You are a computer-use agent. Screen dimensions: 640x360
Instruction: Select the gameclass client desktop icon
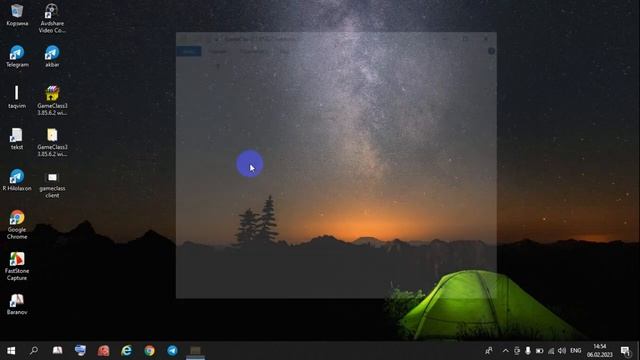(52, 184)
